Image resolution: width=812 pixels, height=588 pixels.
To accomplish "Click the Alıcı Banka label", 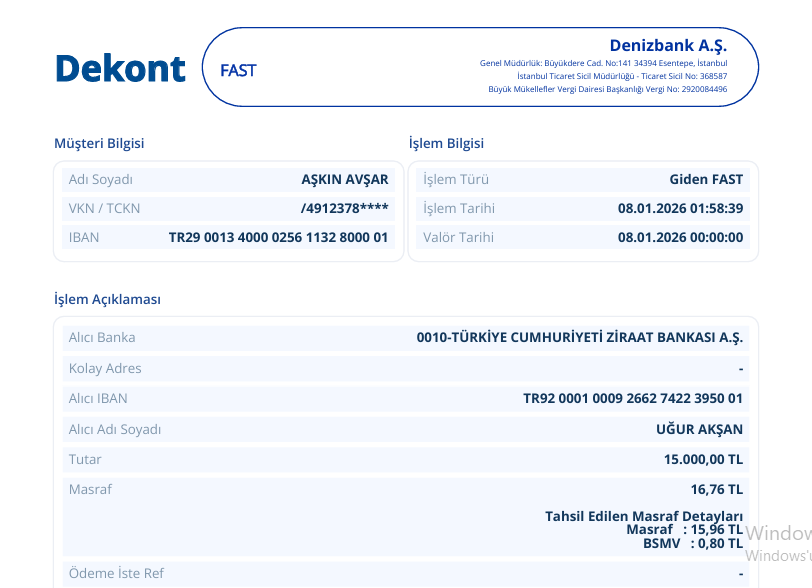I will [x=102, y=337].
